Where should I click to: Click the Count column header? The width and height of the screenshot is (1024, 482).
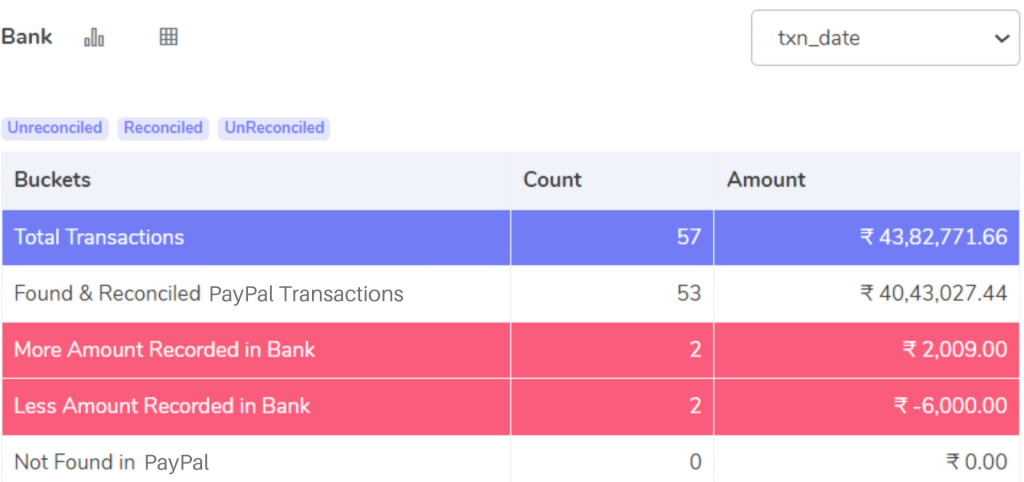pyautogui.click(x=552, y=180)
